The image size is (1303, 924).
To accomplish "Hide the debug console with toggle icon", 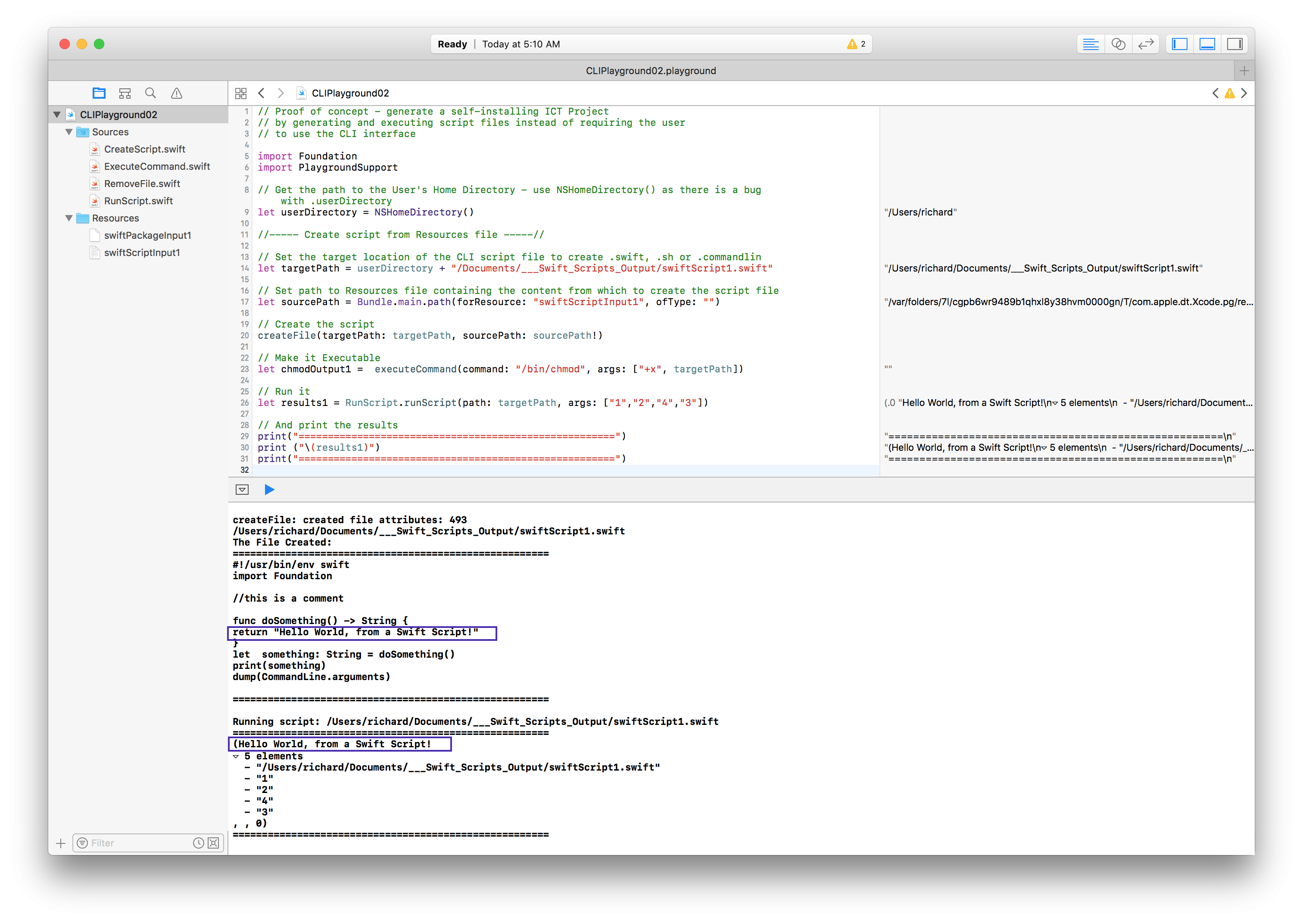I will tap(242, 490).
